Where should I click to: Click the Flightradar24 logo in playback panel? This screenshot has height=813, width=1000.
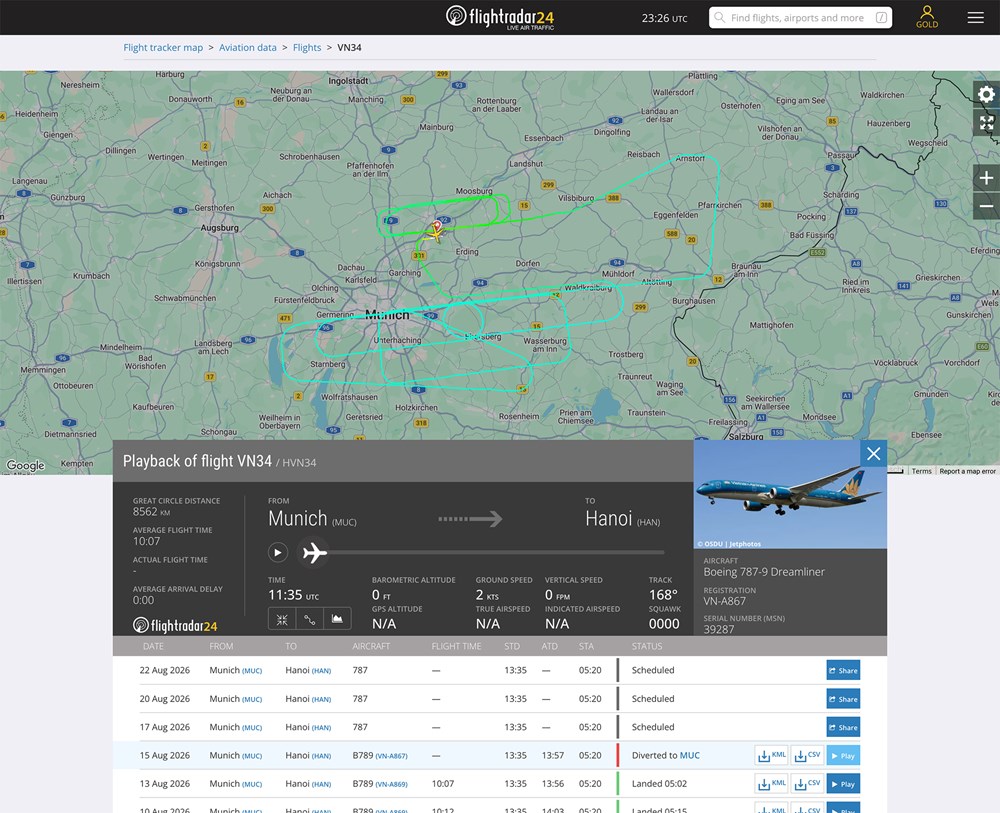(175, 625)
